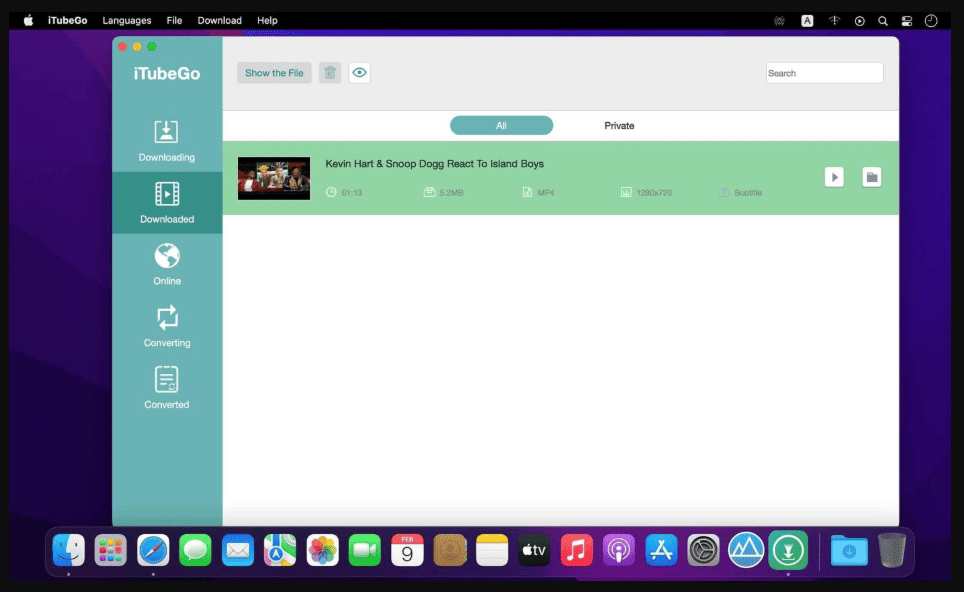Click the 01:13 duration label
This screenshot has width=964, height=592.
click(x=352, y=192)
